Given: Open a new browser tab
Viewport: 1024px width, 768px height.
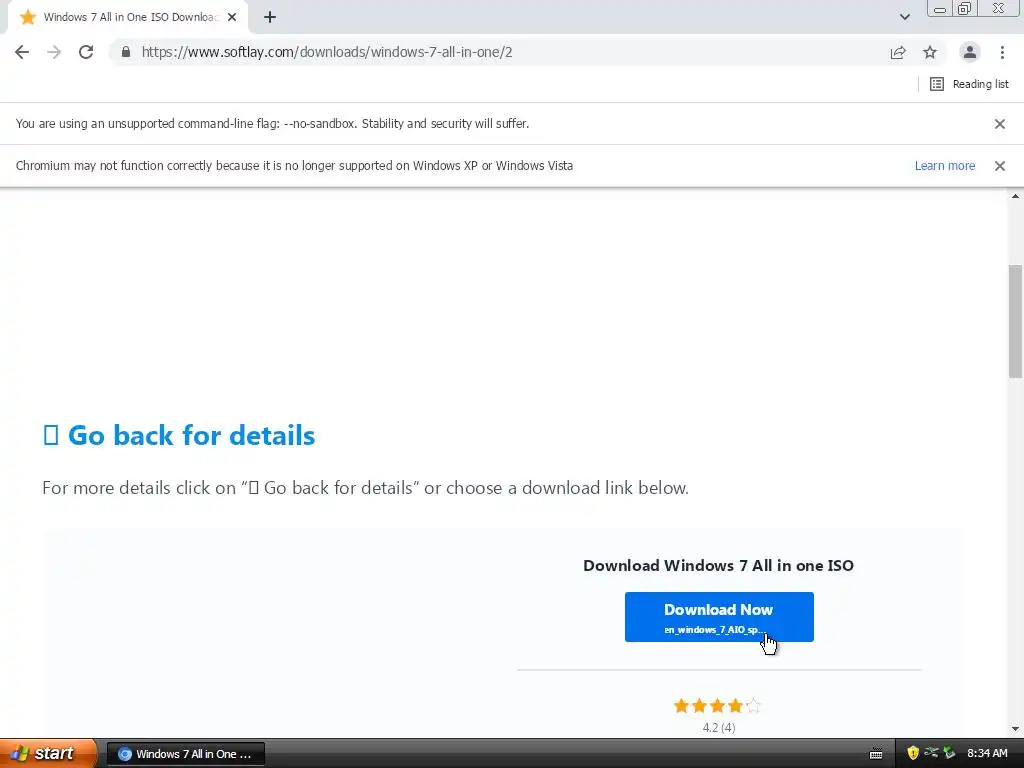Looking at the screenshot, I should click(270, 18).
